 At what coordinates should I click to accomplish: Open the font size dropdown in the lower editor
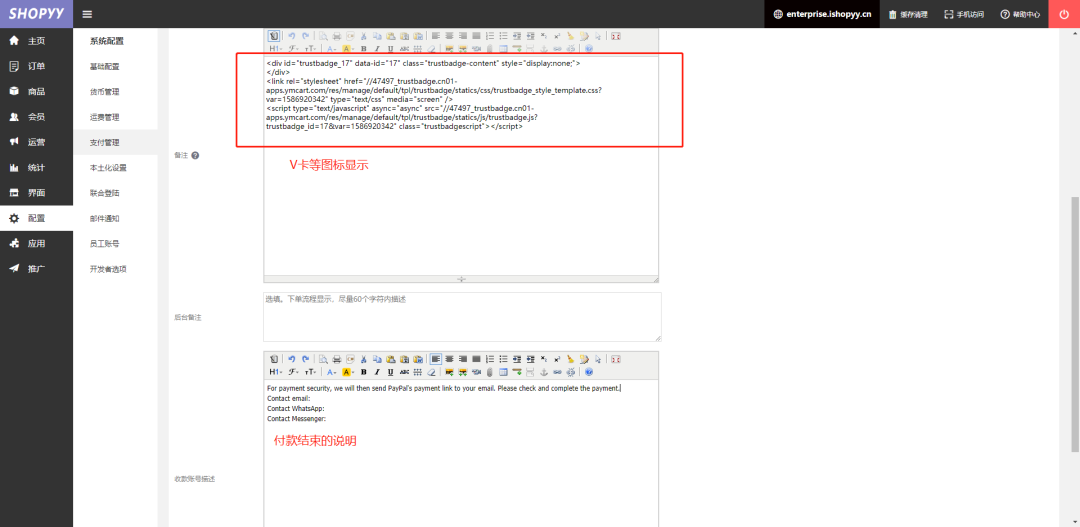coord(310,372)
